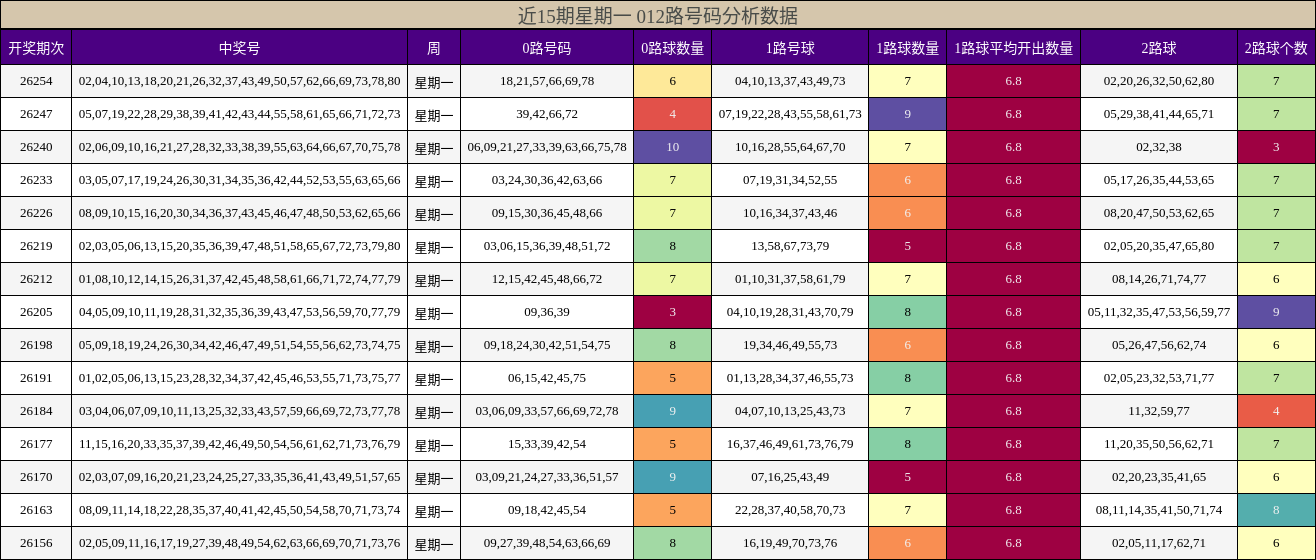
Task: Click the 开奖期次 column header
Action: 36,48
